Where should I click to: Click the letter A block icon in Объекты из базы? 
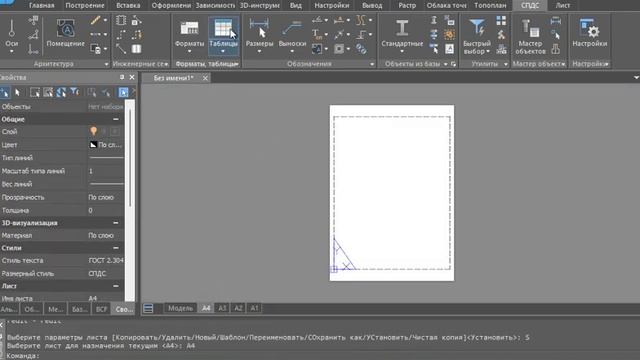click(x=449, y=49)
